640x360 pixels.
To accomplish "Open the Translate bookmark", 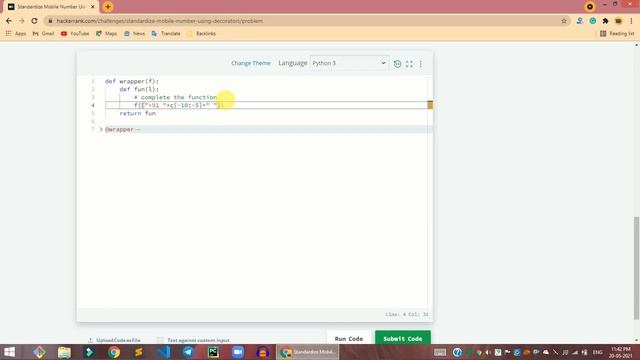I will pos(166,33).
